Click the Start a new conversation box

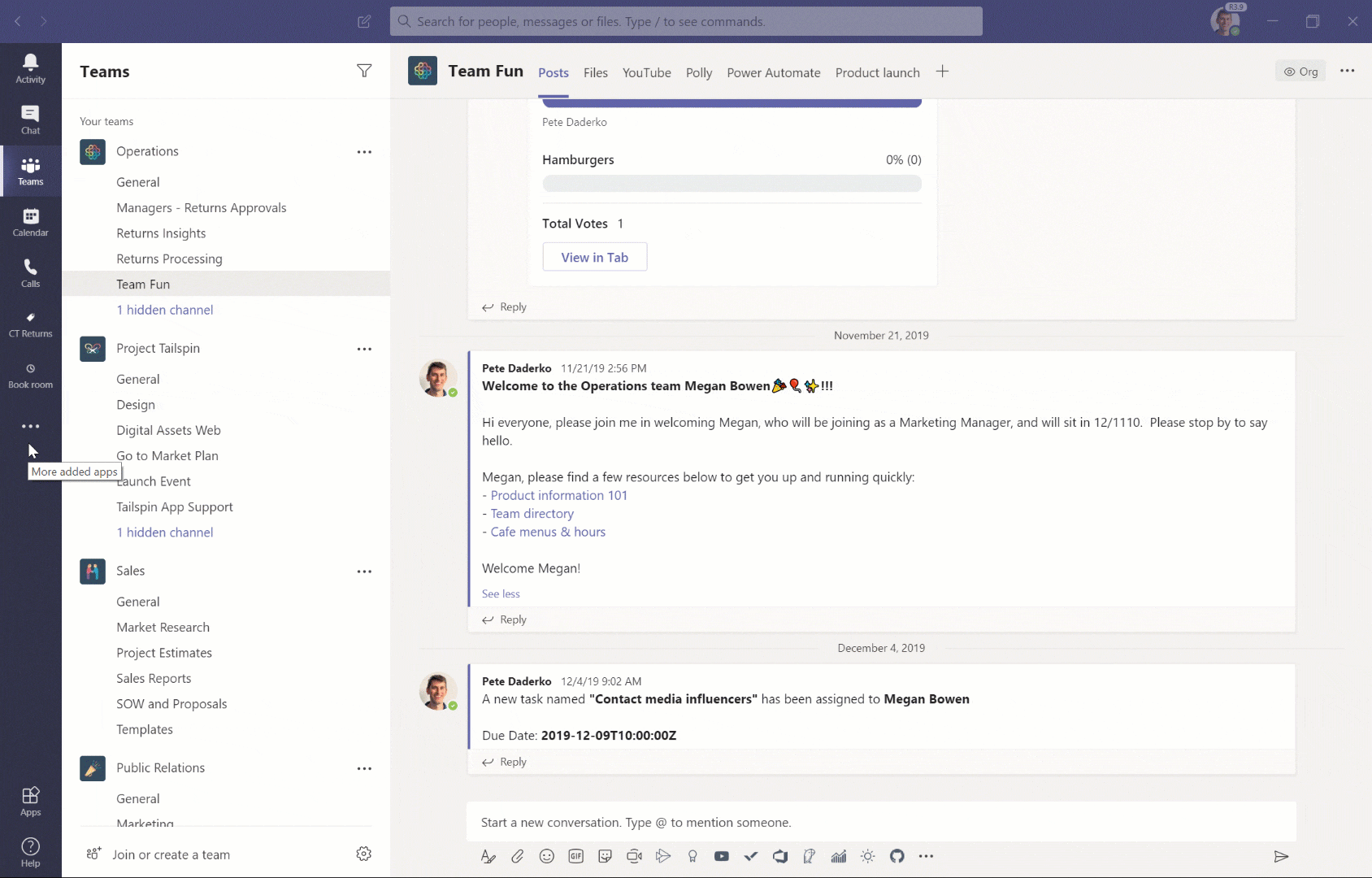click(x=881, y=823)
